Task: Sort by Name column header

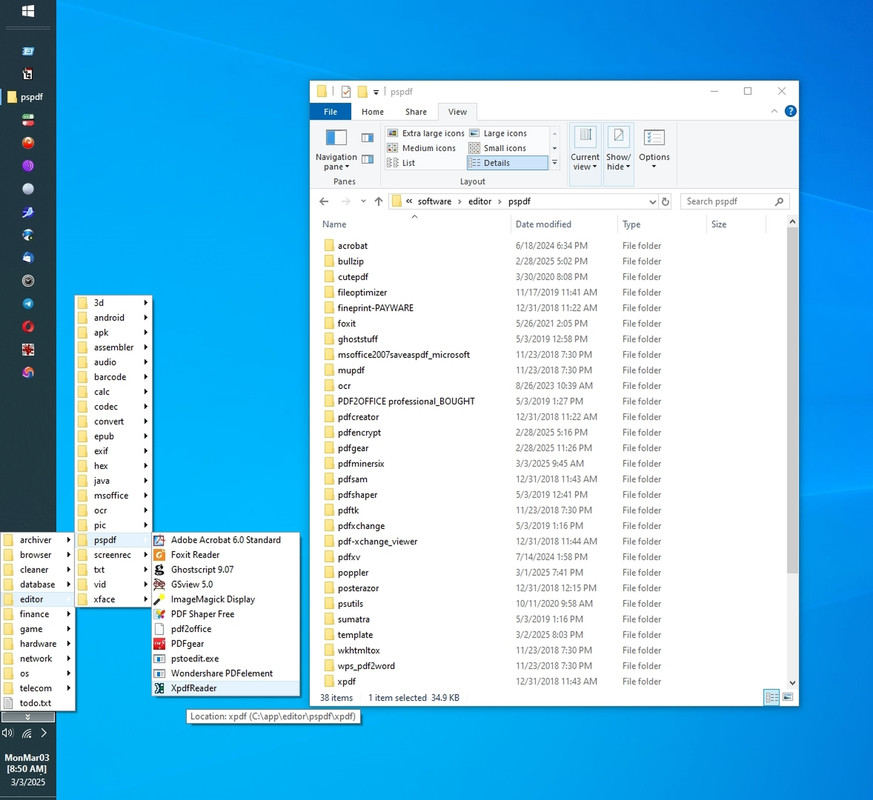Action: click(414, 224)
